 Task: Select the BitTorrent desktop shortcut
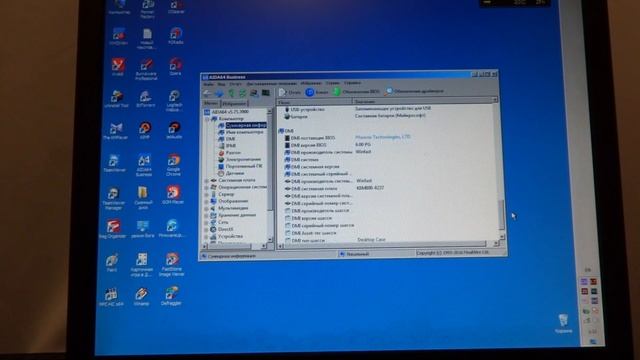point(145,99)
